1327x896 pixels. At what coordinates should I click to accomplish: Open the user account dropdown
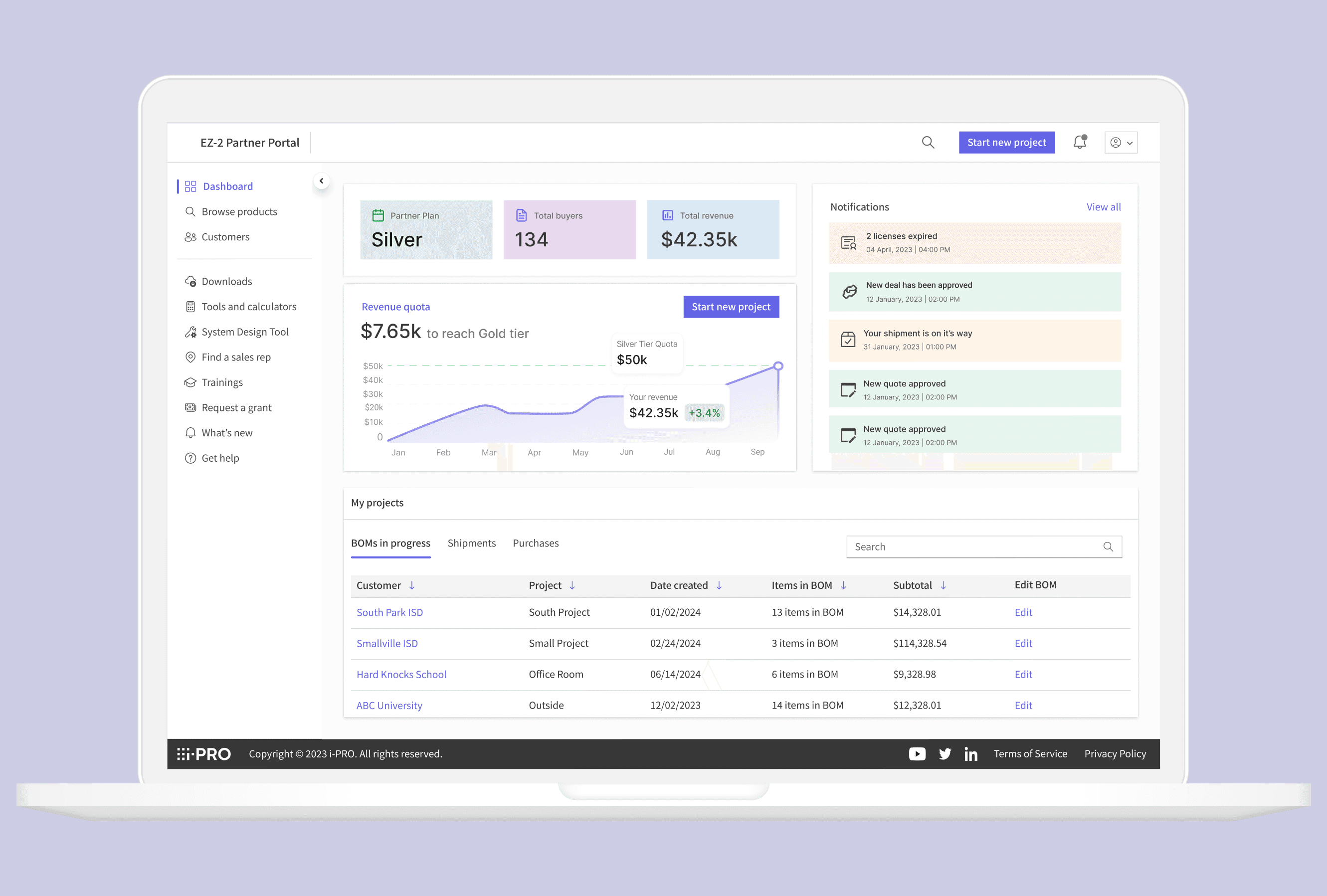(x=1121, y=143)
